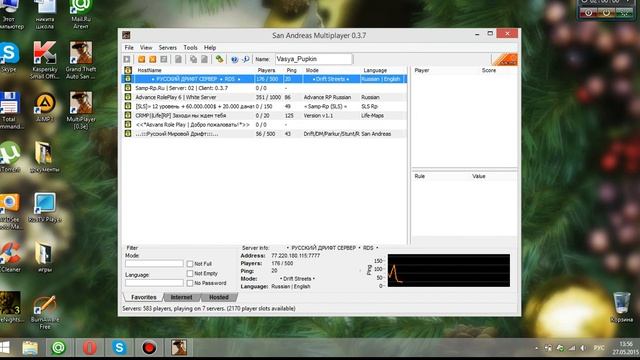
Task: Open the BurnAware Free desktop icon
Action: pyautogui.click(x=45, y=312)
